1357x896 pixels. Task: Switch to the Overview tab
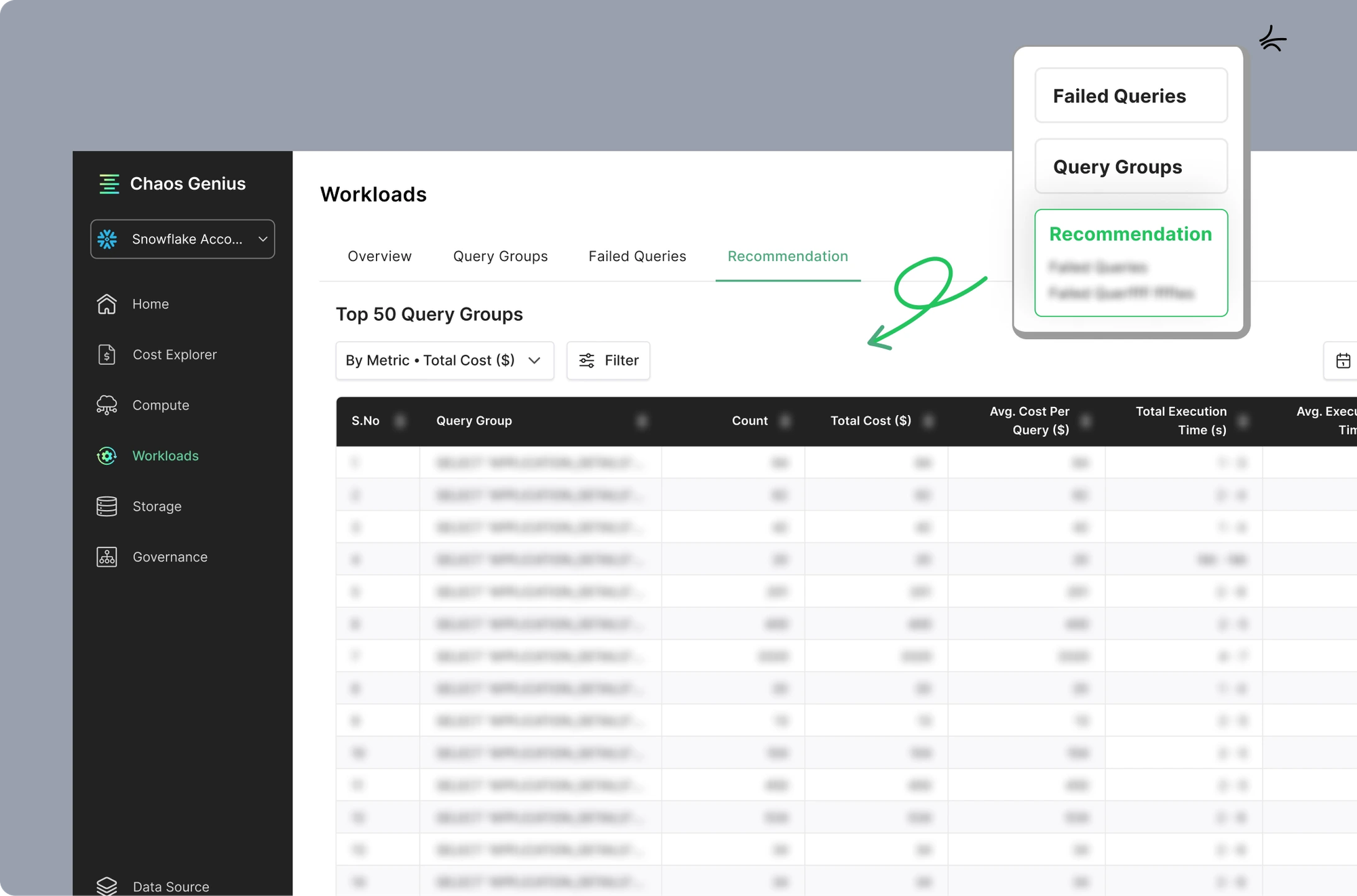(x=379, y=256)
